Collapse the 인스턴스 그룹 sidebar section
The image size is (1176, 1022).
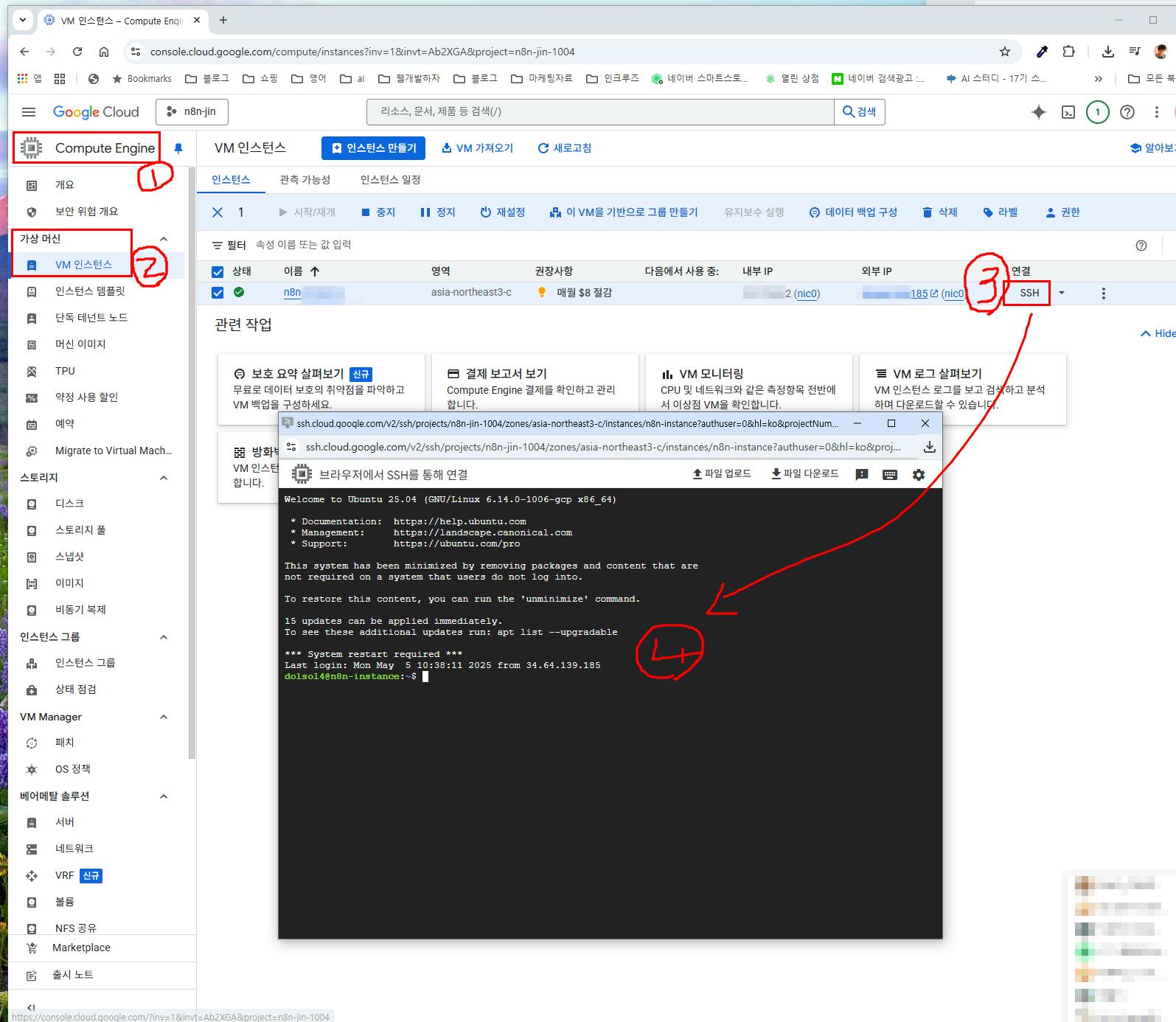pos(164,637)
